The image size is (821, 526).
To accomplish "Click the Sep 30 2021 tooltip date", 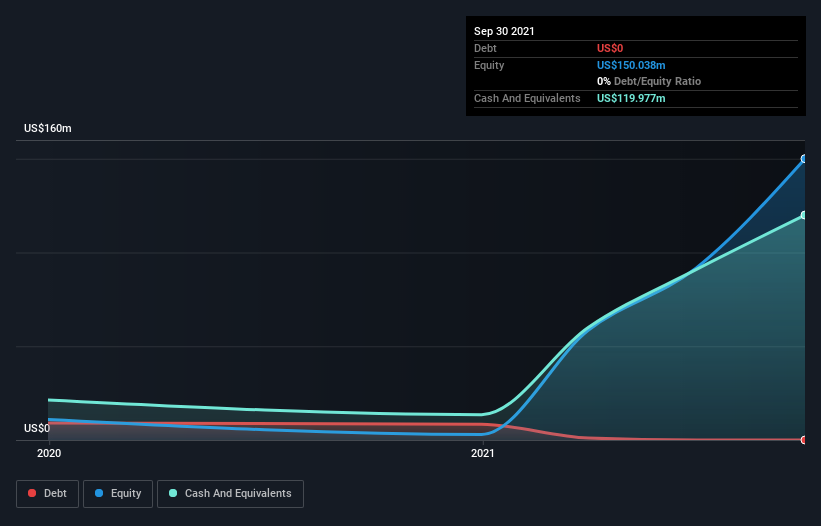I will [504, 31].
